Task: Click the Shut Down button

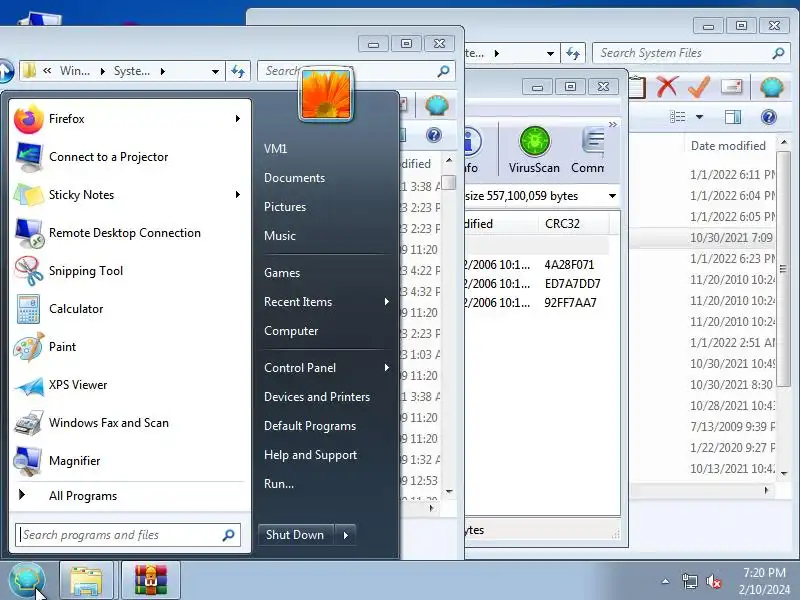Action: coord(296,535)
